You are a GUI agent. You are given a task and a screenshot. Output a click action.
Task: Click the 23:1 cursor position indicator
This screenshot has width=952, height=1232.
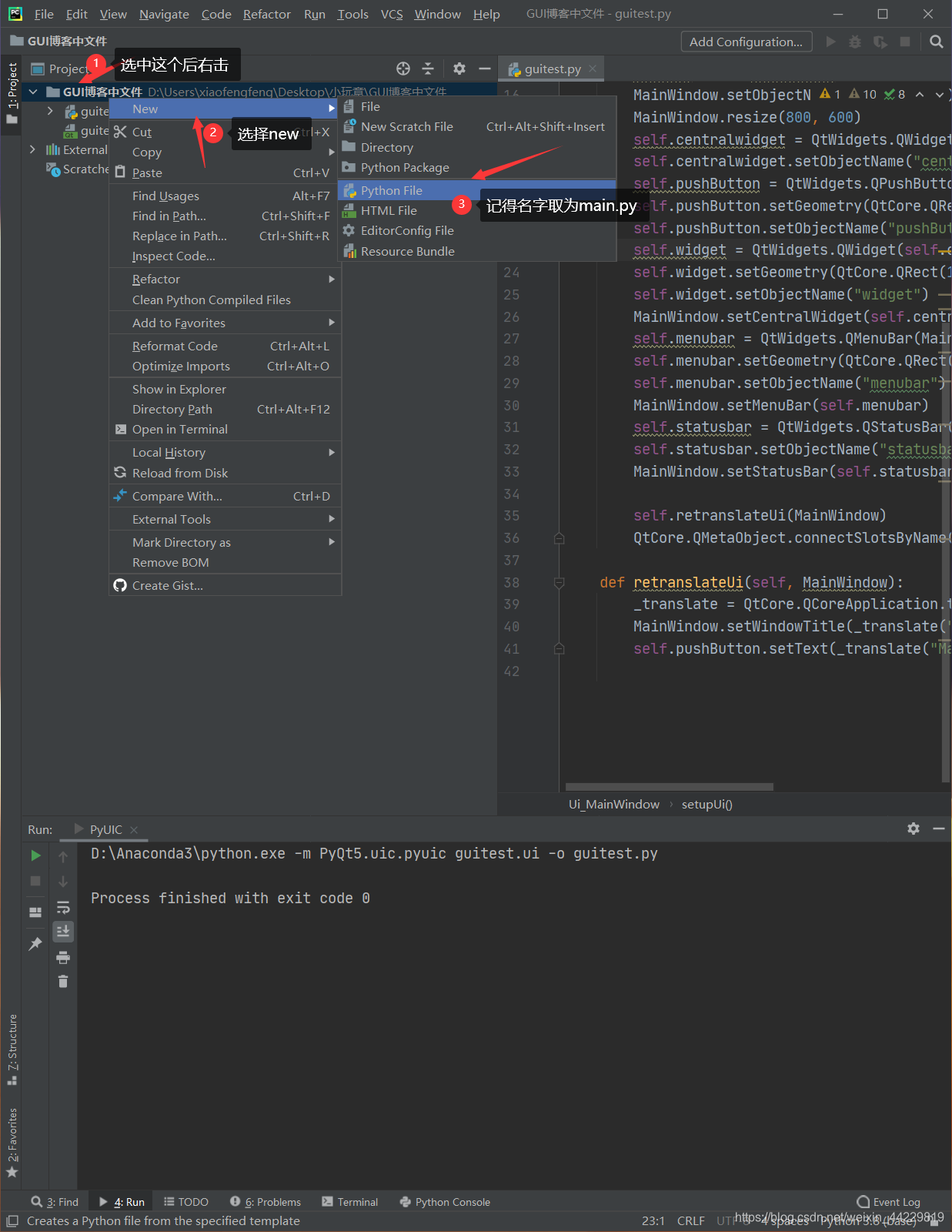point(653,1220)
